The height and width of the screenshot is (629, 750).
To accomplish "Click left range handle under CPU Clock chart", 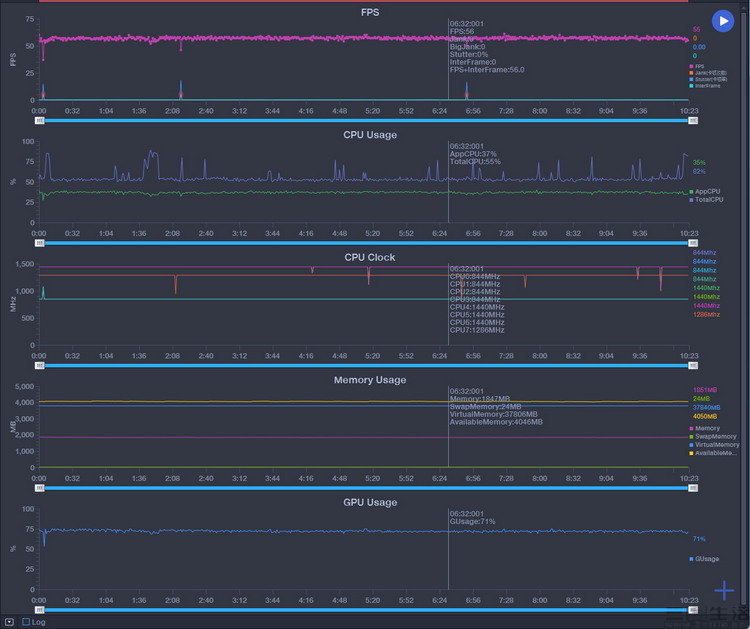I will point(40,365).
